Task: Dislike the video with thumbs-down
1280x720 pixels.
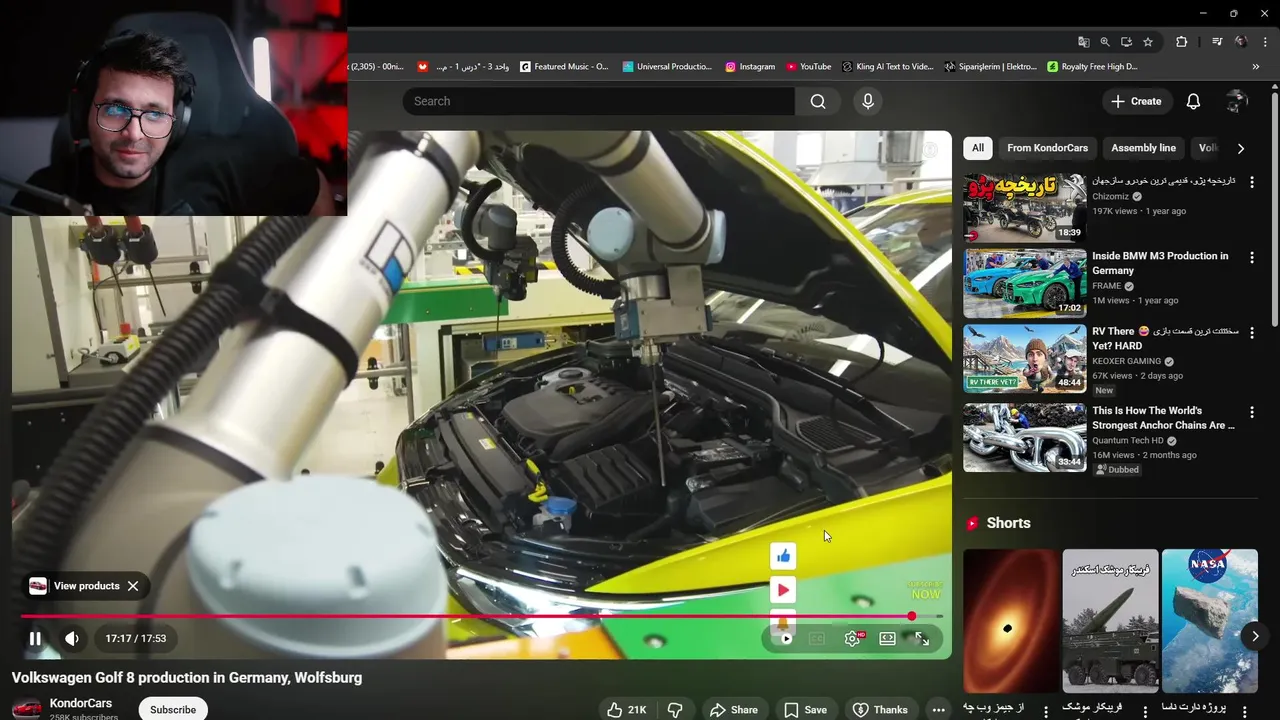Action: point(675,709)
